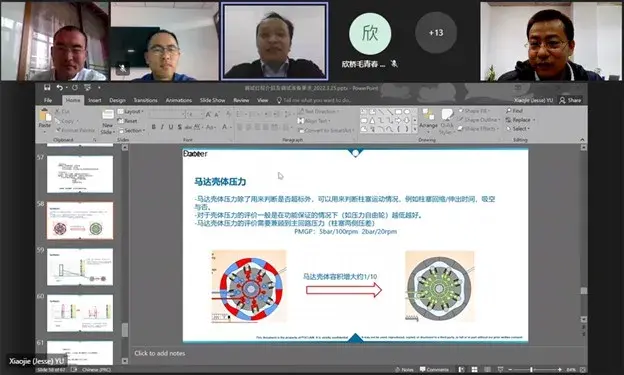This screenshot has height=375, width=624.
Task: Select slide 60 thumbnail
Action: click(80, 313)
